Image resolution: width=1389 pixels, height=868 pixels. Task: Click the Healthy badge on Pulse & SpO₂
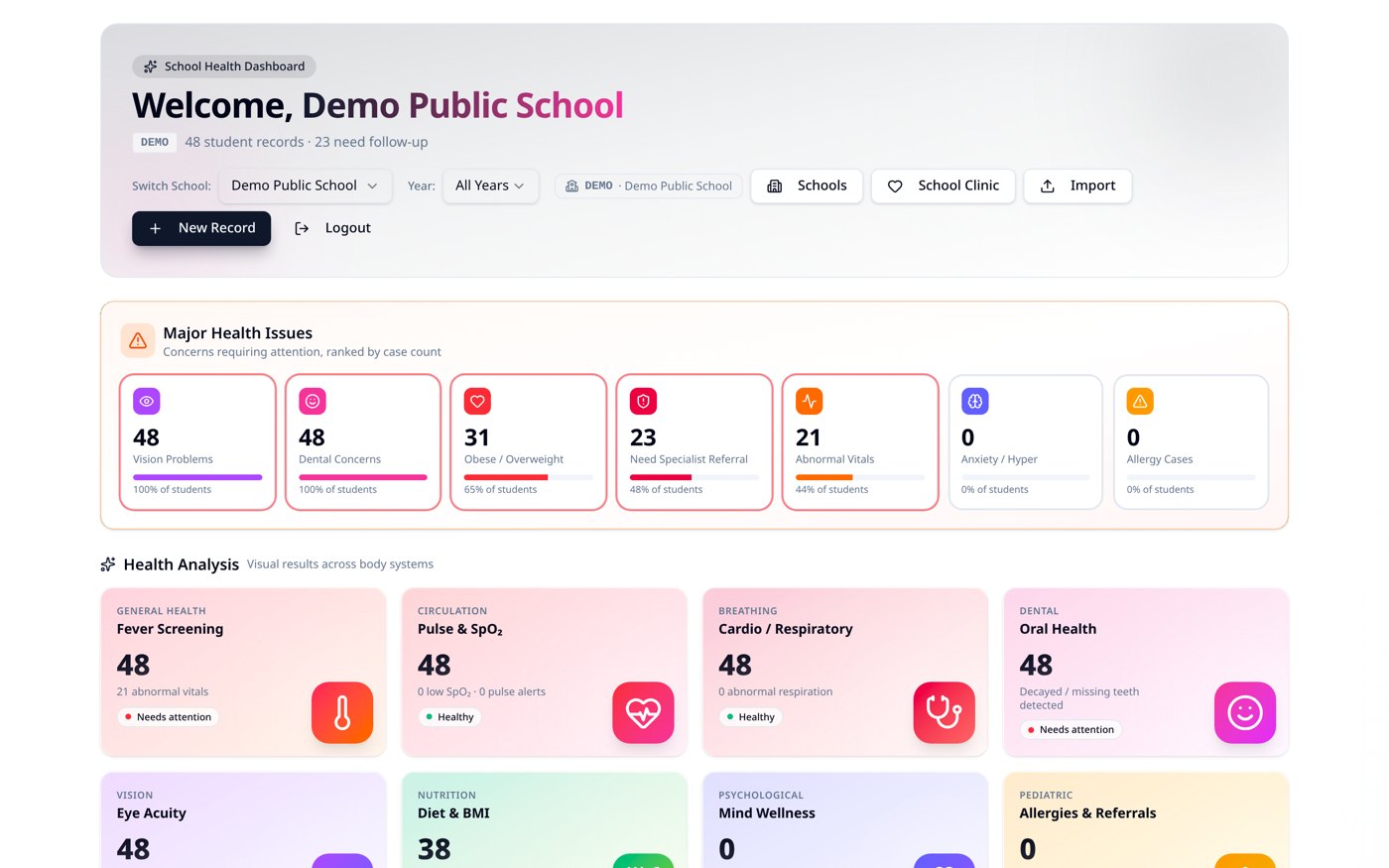(x=449, y=717)
